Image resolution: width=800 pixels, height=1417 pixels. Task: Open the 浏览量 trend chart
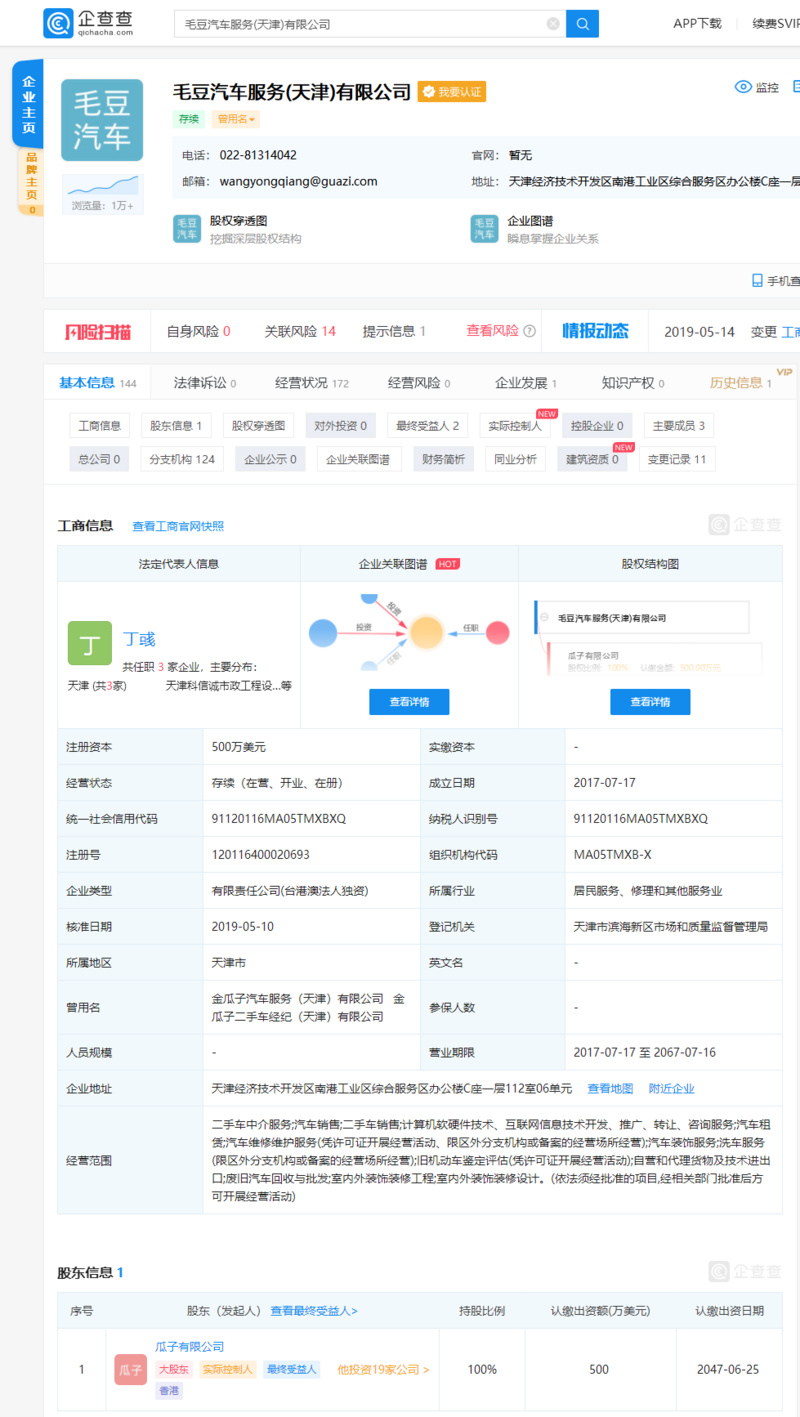pyautogui.click(x=102, y=194)
